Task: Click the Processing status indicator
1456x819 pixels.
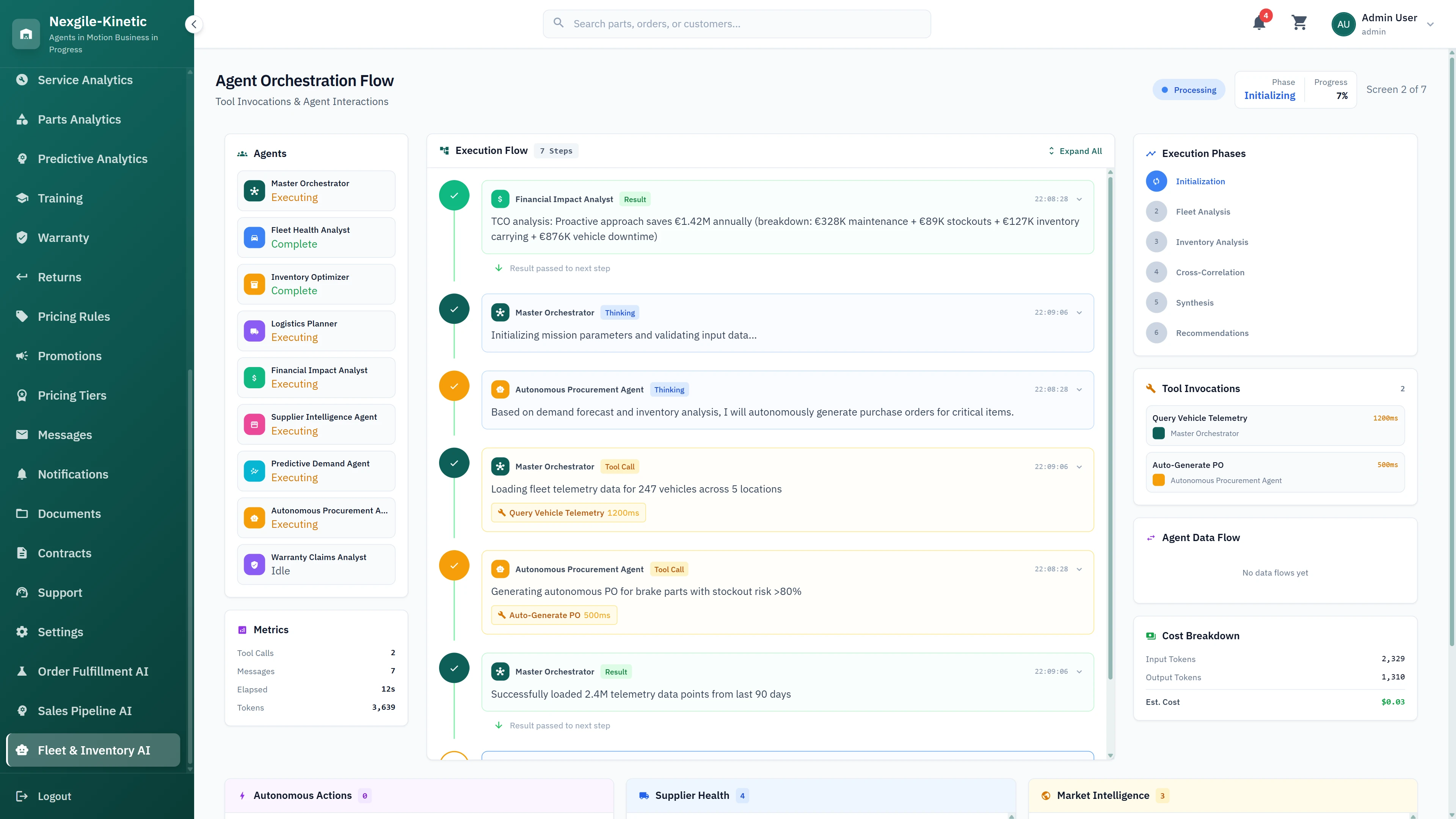Action: (x=1189, y=89)
